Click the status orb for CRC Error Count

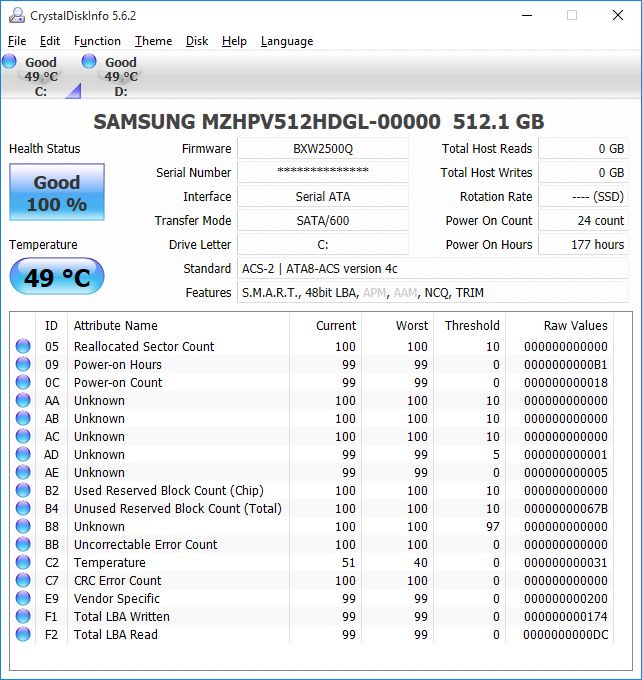23,580
